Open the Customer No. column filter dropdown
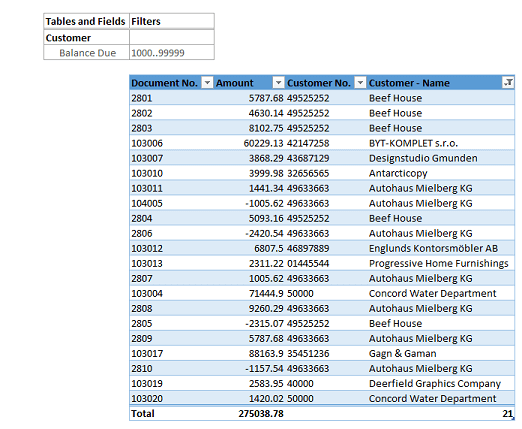The image size is (522, 429). [x=360, y=82]
